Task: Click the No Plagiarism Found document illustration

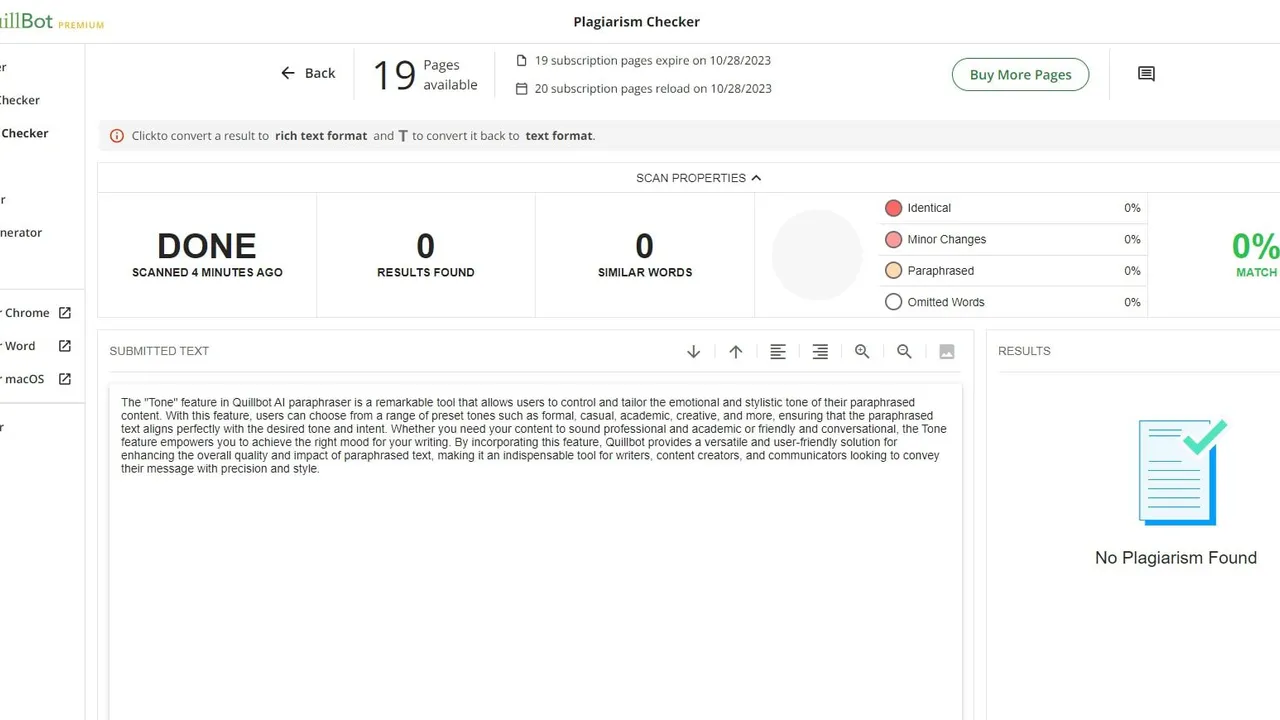Action: pos(1182,472)
